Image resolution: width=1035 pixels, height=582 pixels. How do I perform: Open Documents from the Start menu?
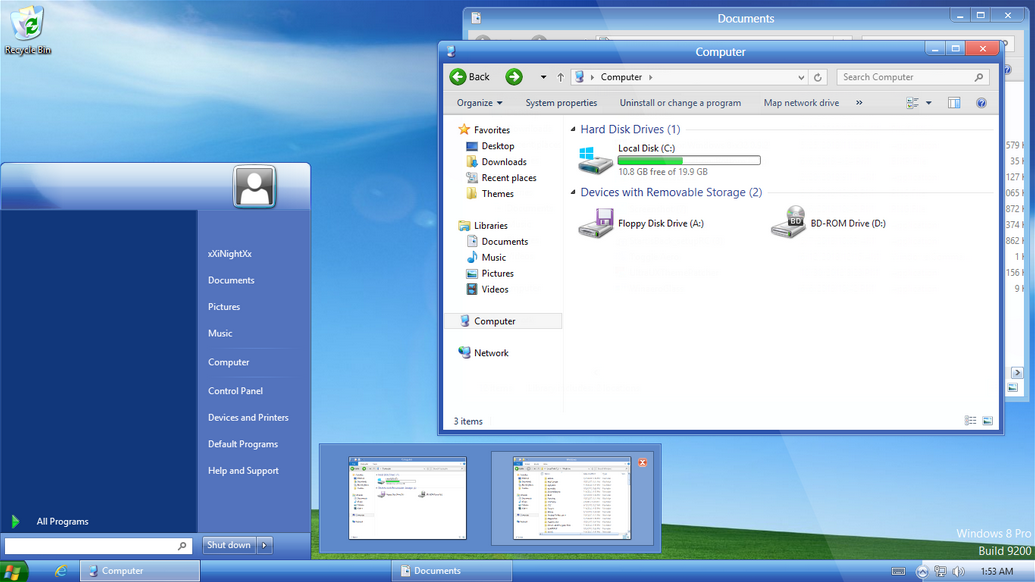tap(231, 280)
